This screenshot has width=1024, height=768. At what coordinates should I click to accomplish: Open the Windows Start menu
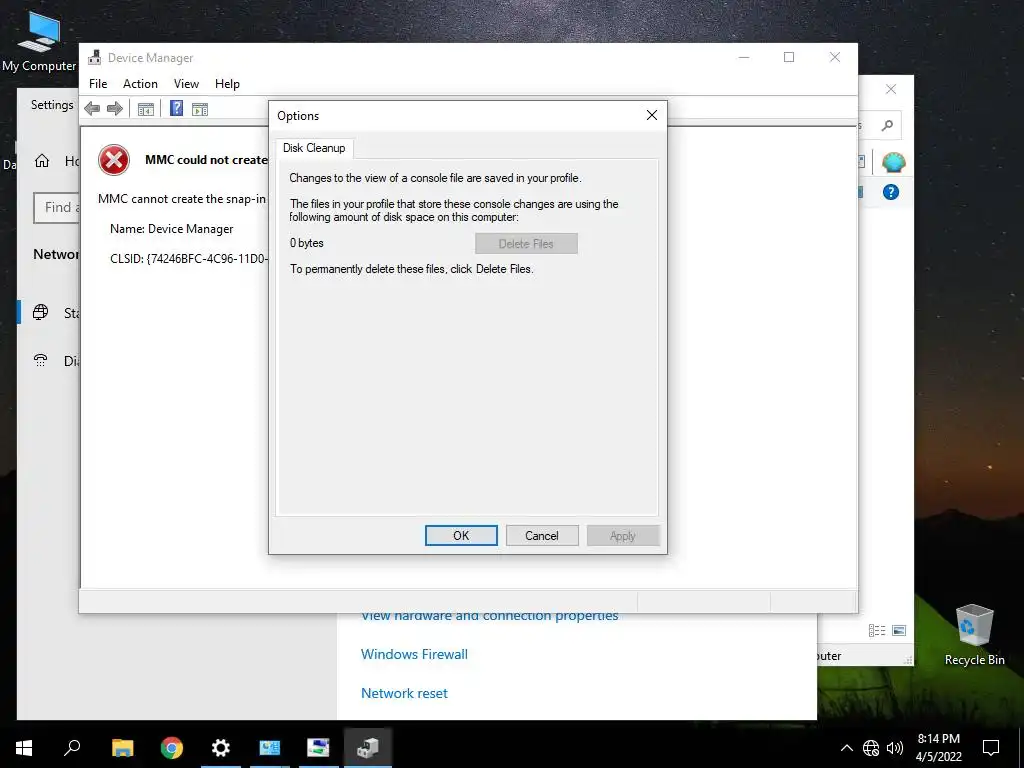tap(24, 748)
